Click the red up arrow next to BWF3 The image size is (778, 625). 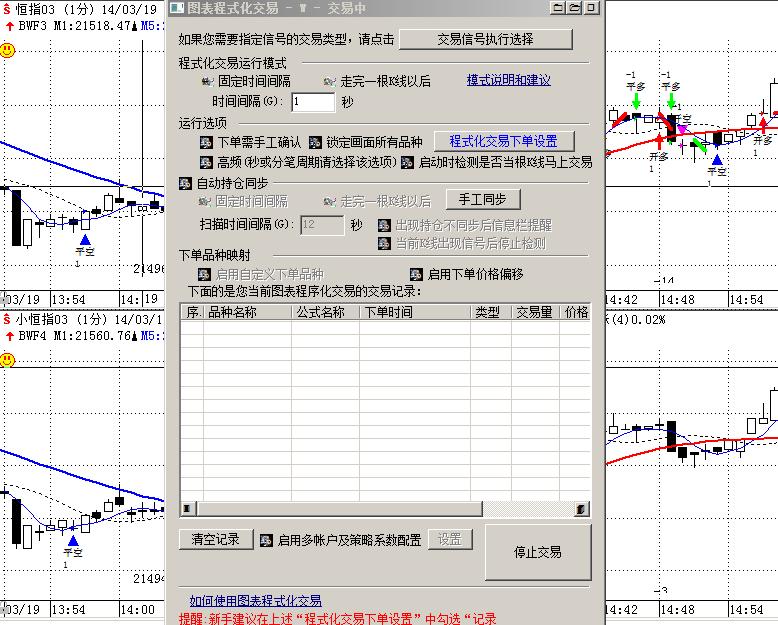point(9,25)
